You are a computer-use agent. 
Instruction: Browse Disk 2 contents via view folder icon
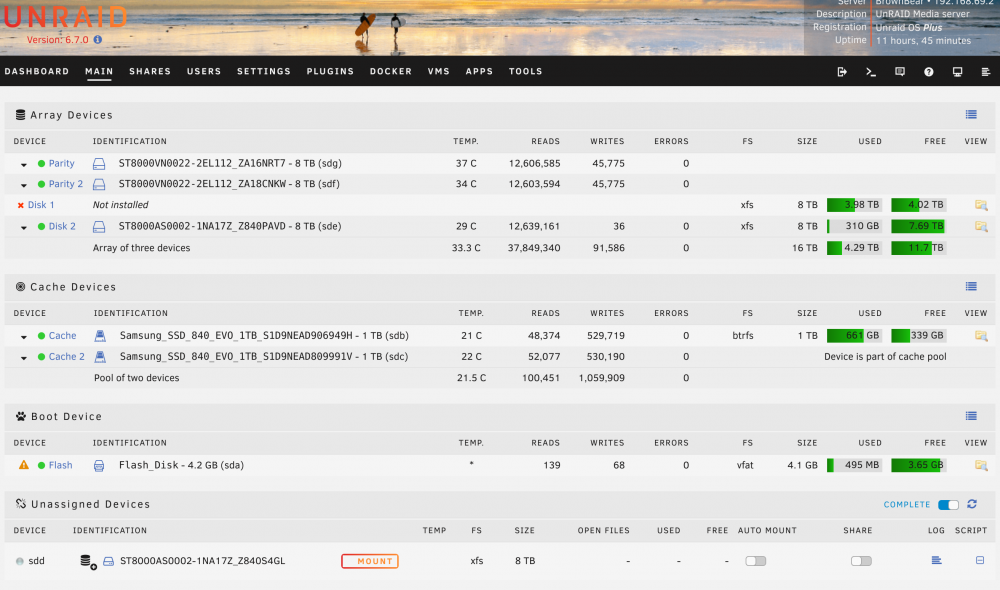pos(981,226)
